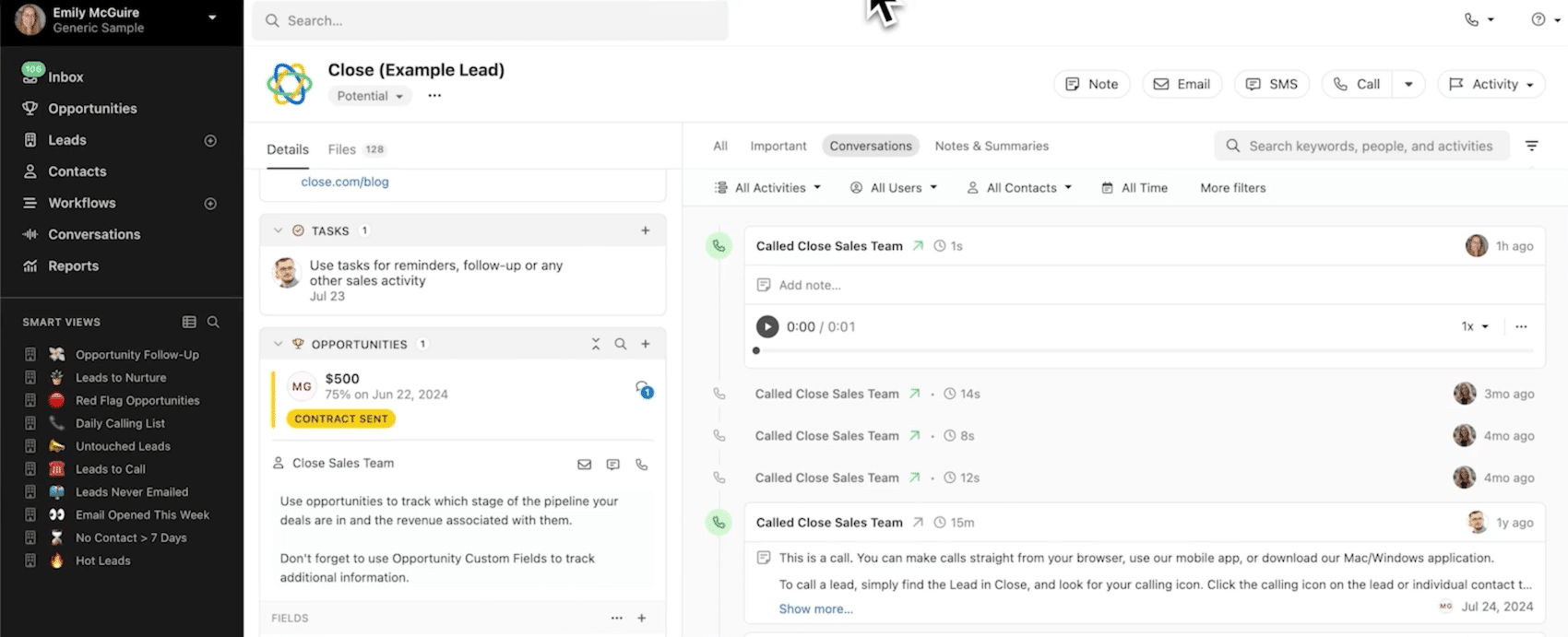Send SMS to Close Sales Team contact icon
The image size is (1568, 637).
613,465
